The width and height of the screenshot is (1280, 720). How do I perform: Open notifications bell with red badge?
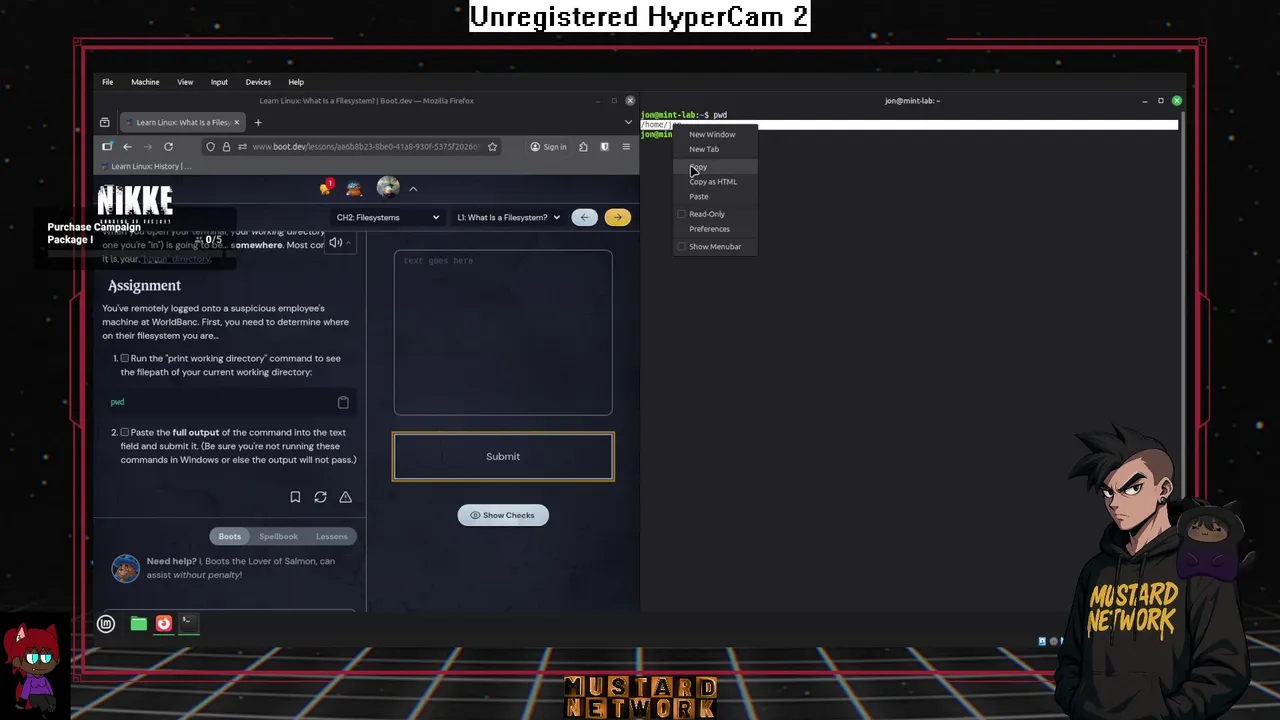pyautogui.click(x=326, y=187)
